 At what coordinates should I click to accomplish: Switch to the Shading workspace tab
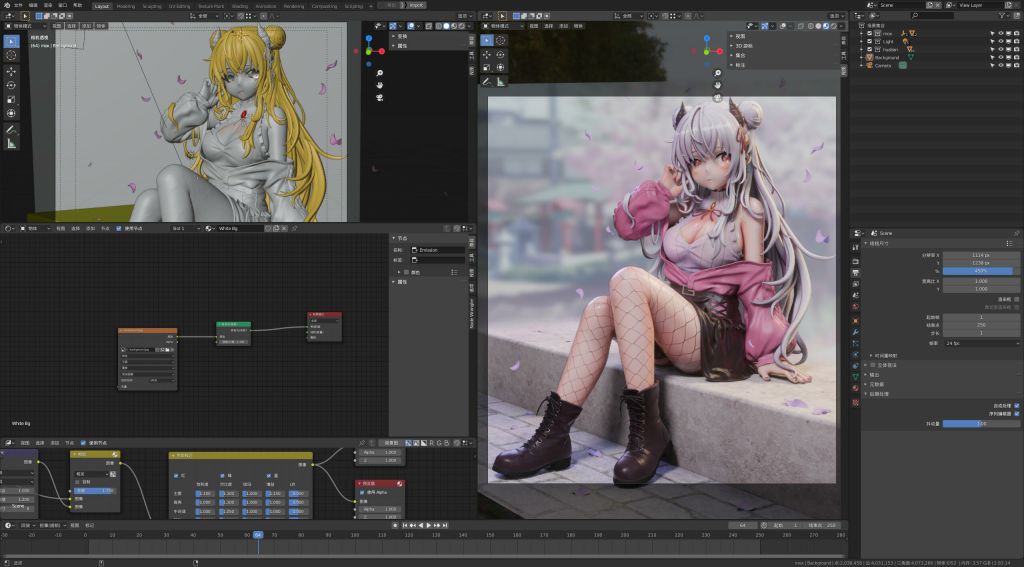[240, 6]
